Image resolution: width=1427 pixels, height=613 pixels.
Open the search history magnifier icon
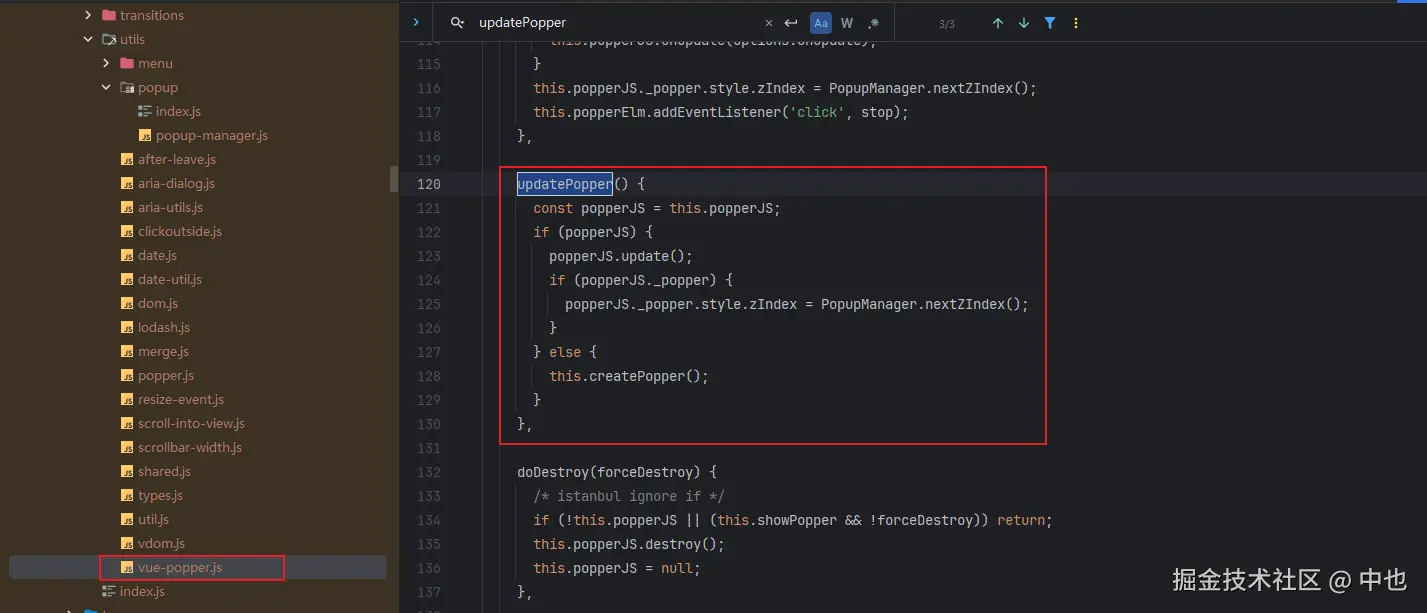457,22
